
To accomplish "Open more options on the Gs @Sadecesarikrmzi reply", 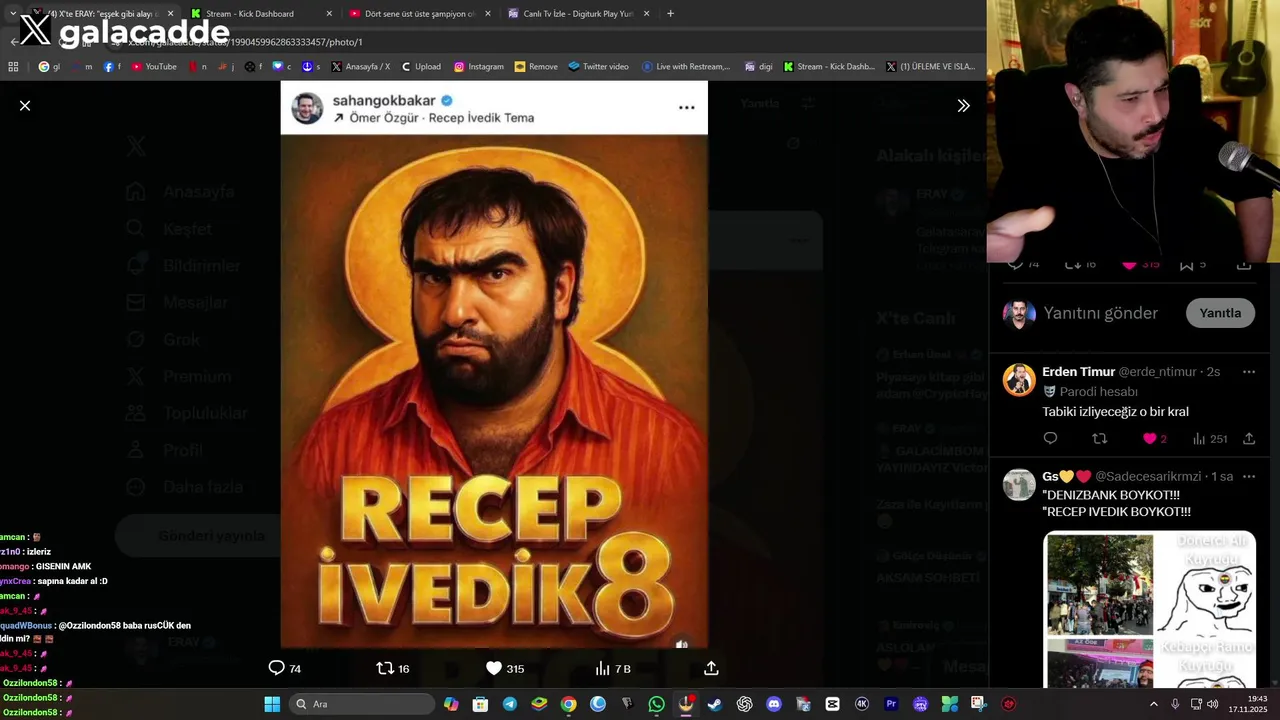I will (x=1248, y=476).
